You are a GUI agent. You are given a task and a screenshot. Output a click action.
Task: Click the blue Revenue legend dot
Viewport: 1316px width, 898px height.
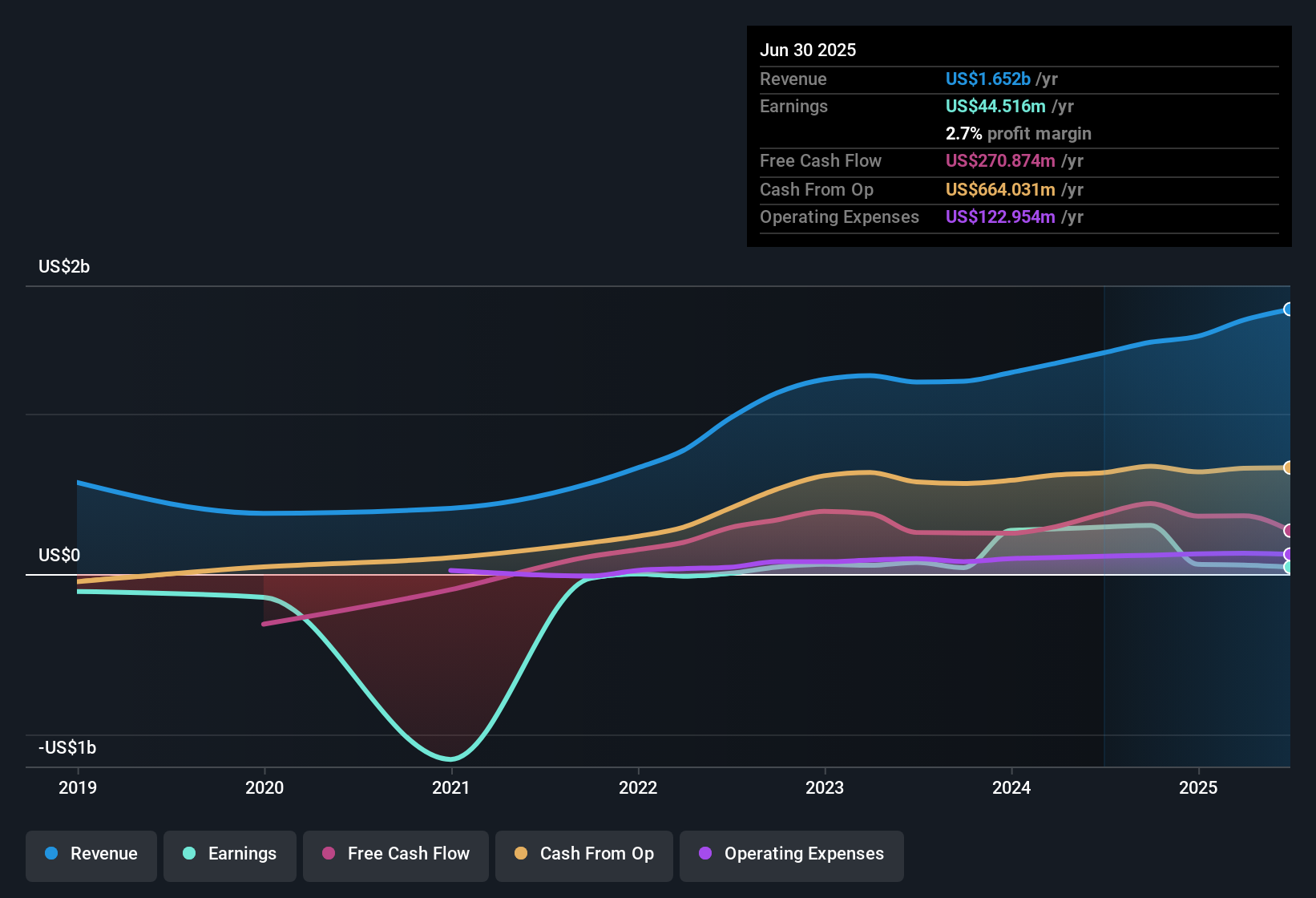[51, 853]
